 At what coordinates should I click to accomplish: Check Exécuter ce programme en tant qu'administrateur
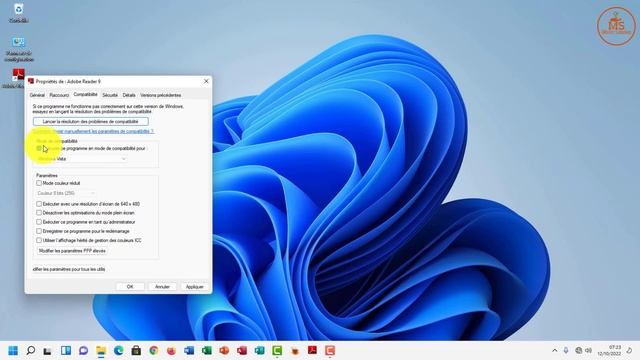39,222
